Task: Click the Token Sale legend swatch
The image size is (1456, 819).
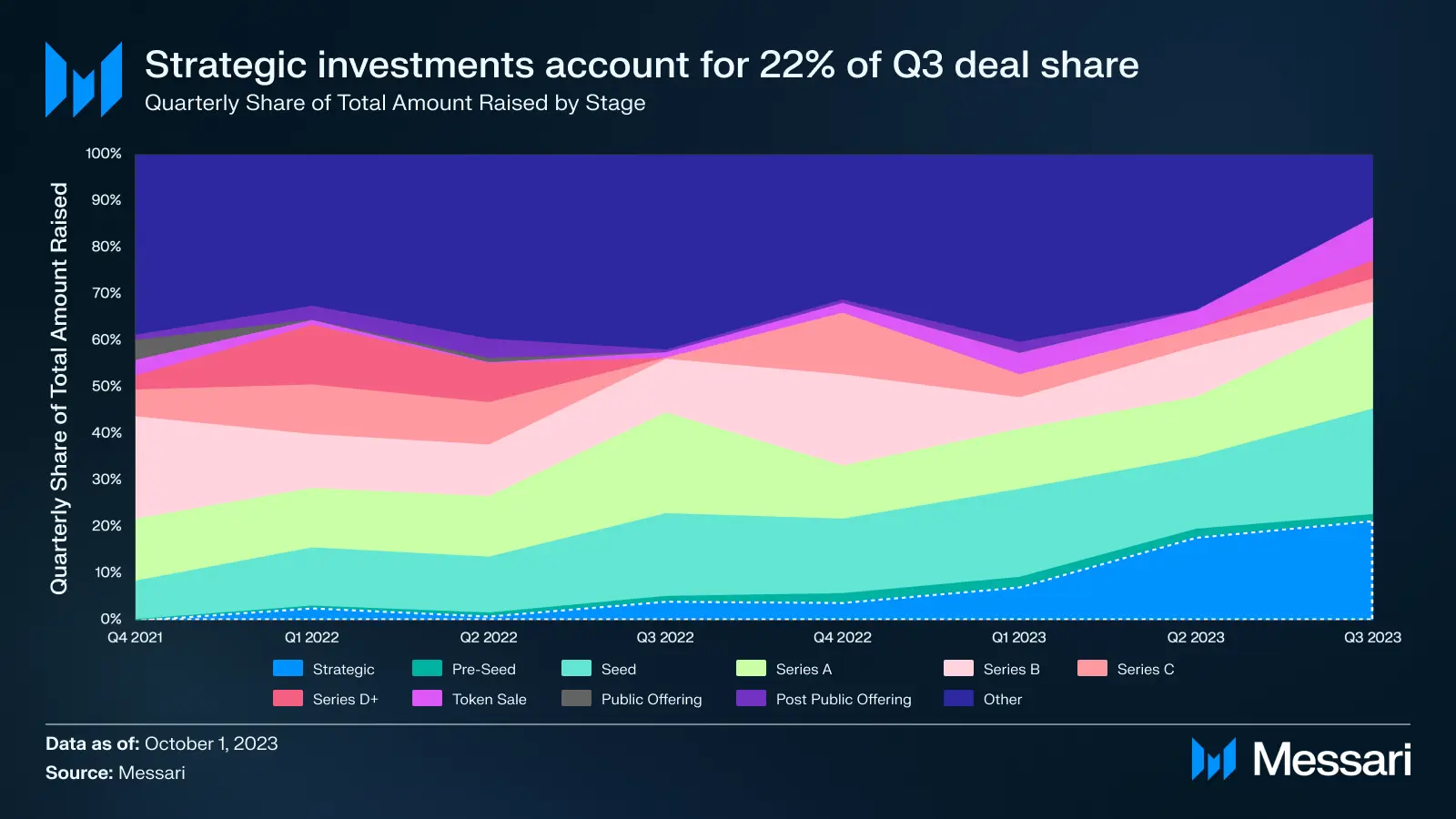Action: pyautogui.click(x=427, y=699)
